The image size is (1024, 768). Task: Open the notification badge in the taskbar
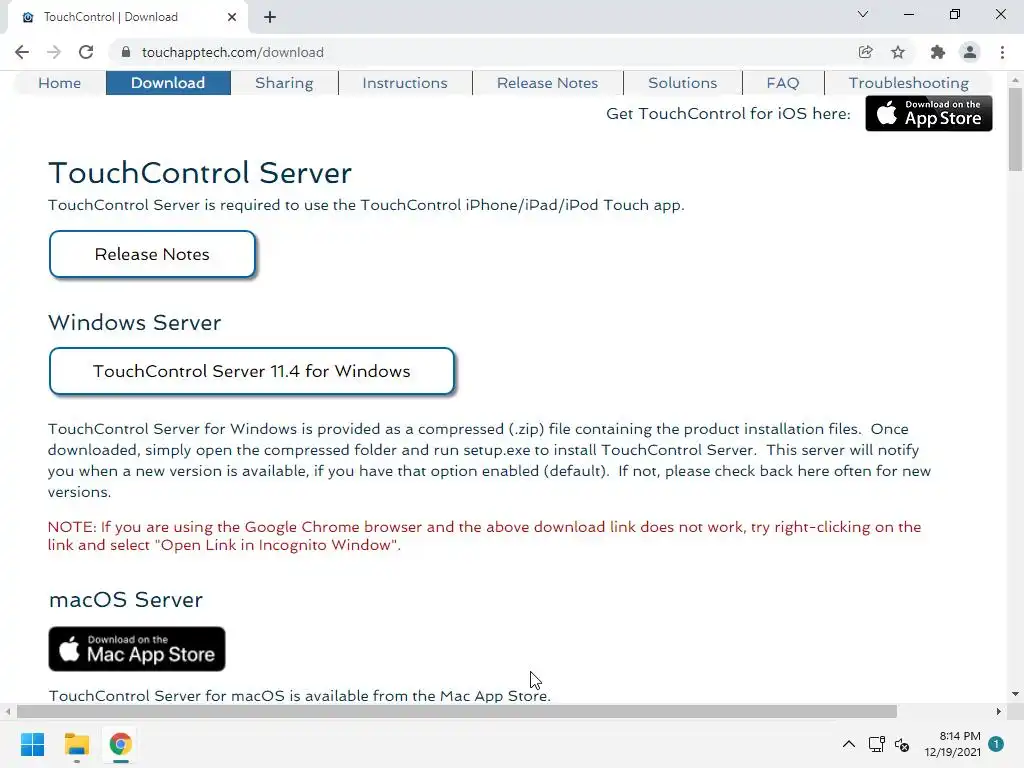(996, 744)
